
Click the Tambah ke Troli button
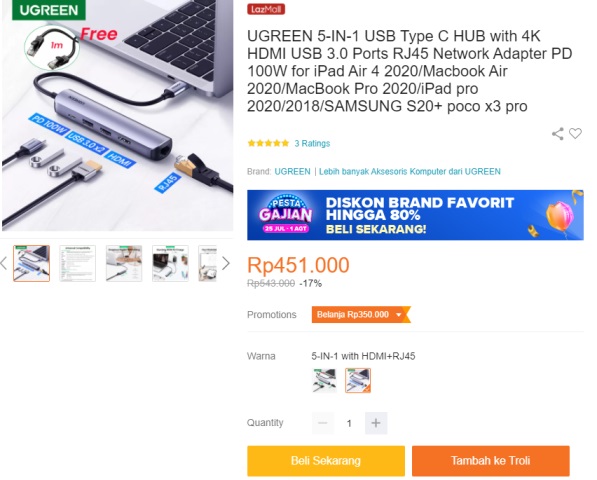[491, 461]
